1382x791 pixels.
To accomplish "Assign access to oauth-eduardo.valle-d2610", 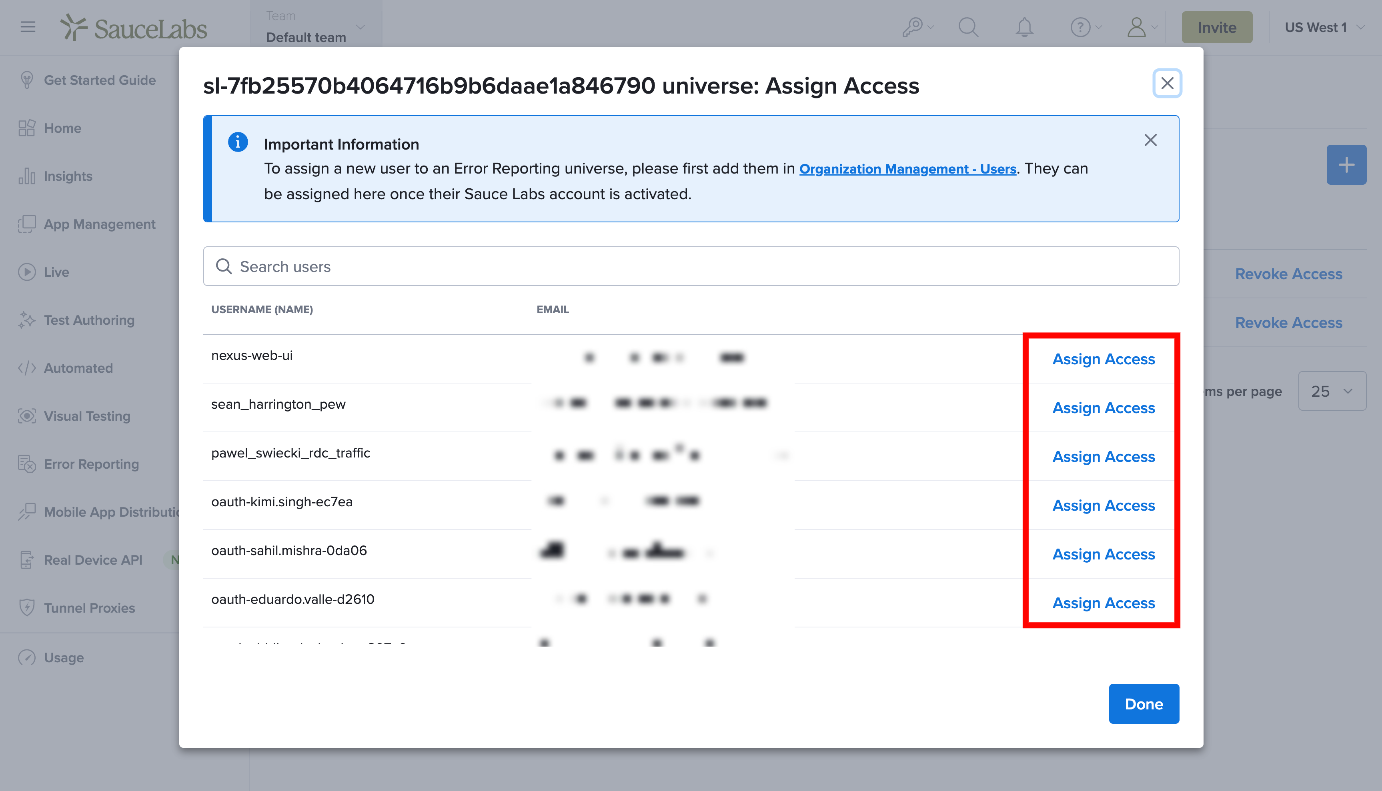I will 1104,604.
